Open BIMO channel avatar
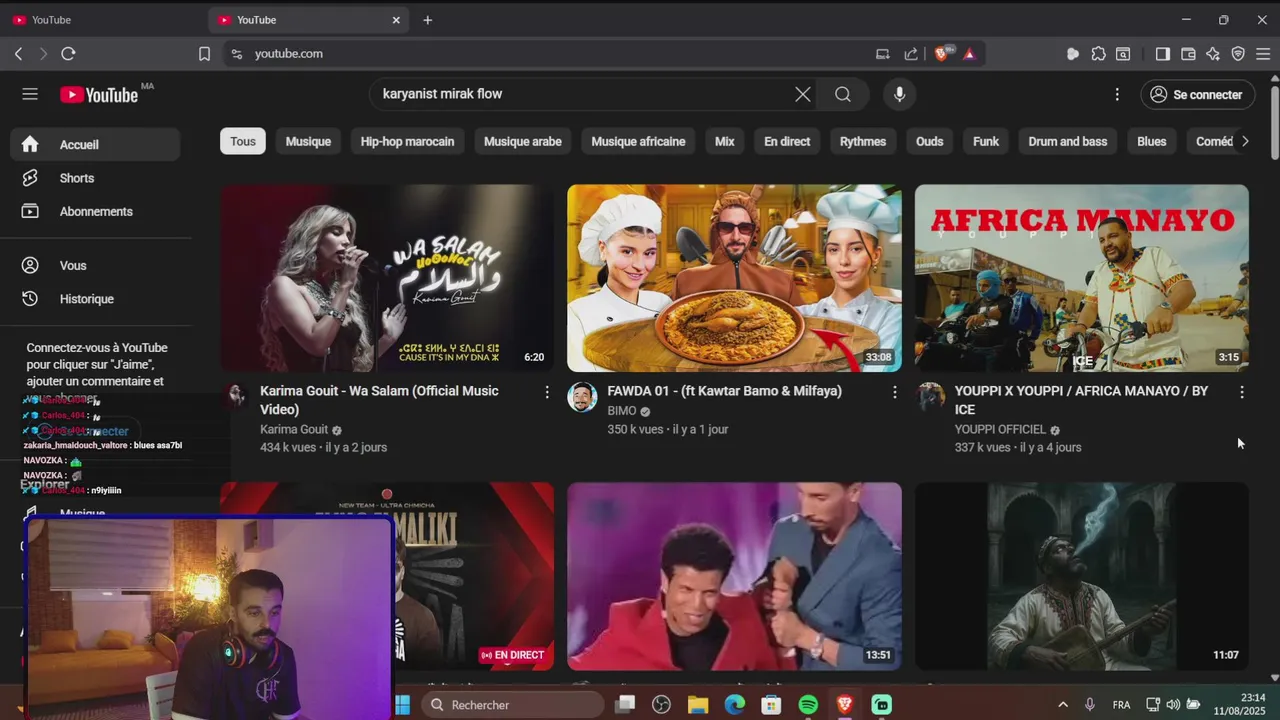 (582, 397)
